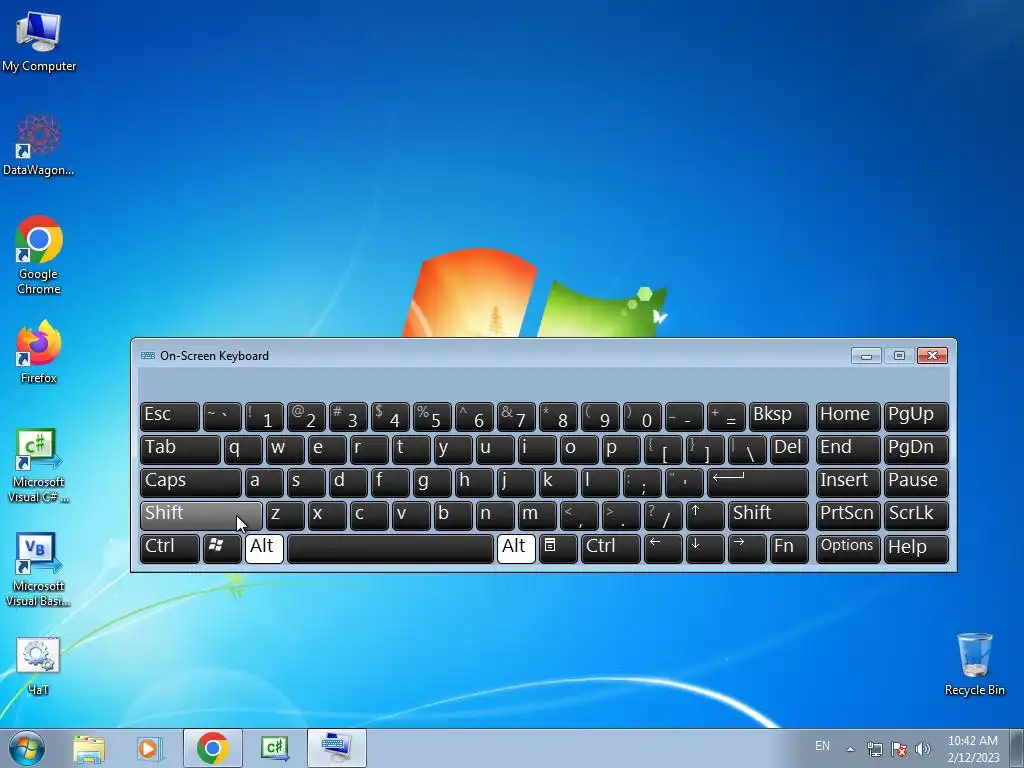Click the Pause key
The image size is (1024, 768).
pyautogui.click(x=916, y=483)
